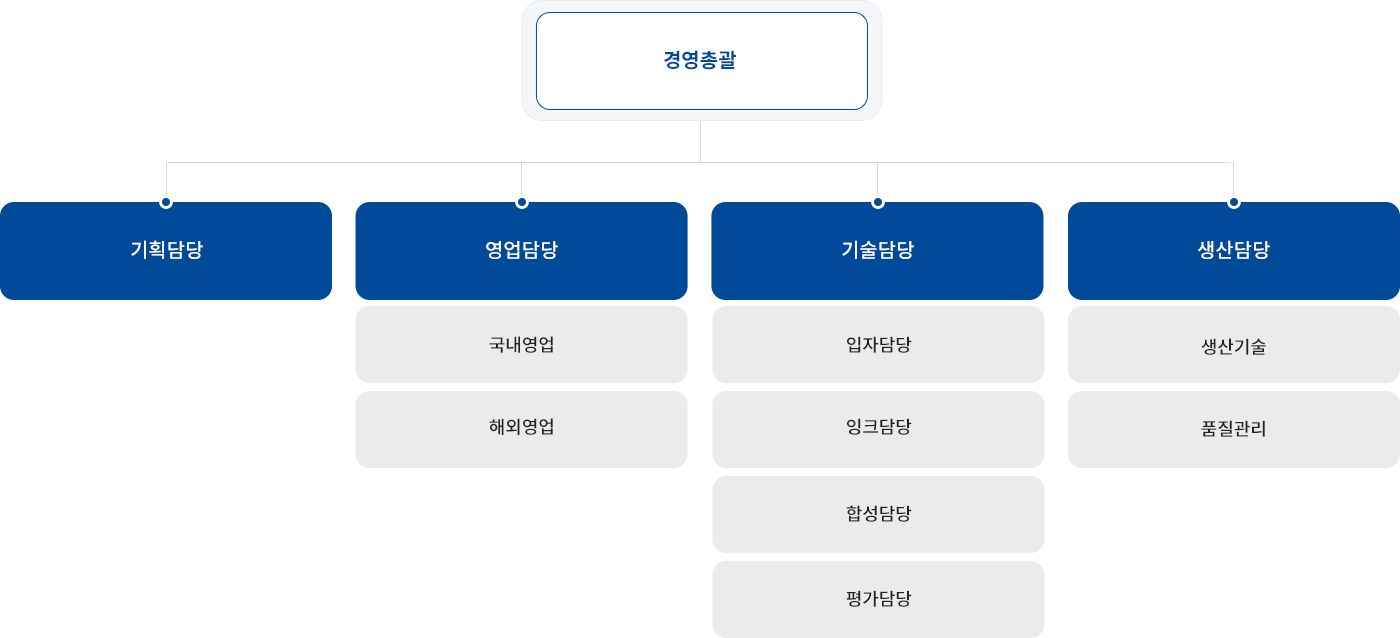Select the 기술담당 department box
The width and height of the screenshot is (1400, 638).
(x=877, y=251)
